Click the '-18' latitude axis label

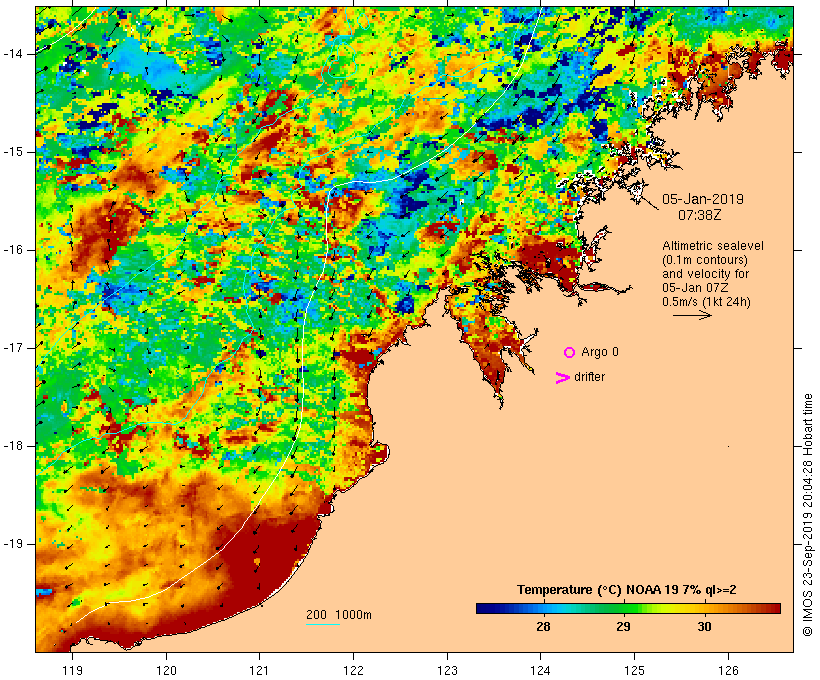coord(12,446)
